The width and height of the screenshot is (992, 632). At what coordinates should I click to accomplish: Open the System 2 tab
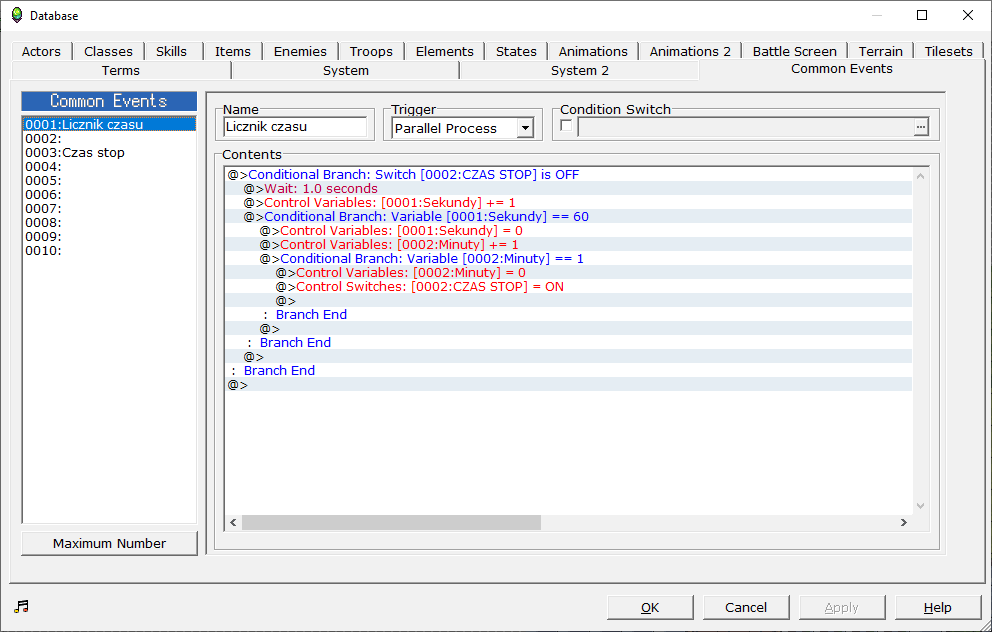580,70
